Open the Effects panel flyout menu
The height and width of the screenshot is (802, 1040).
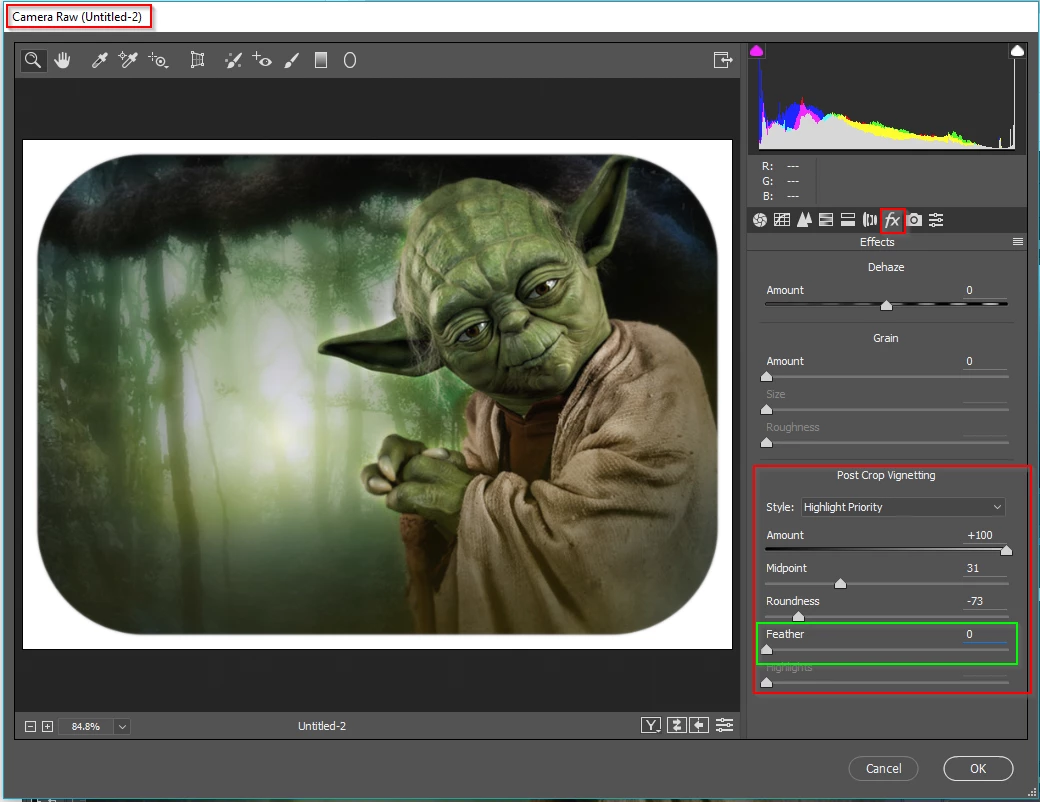1017,242
